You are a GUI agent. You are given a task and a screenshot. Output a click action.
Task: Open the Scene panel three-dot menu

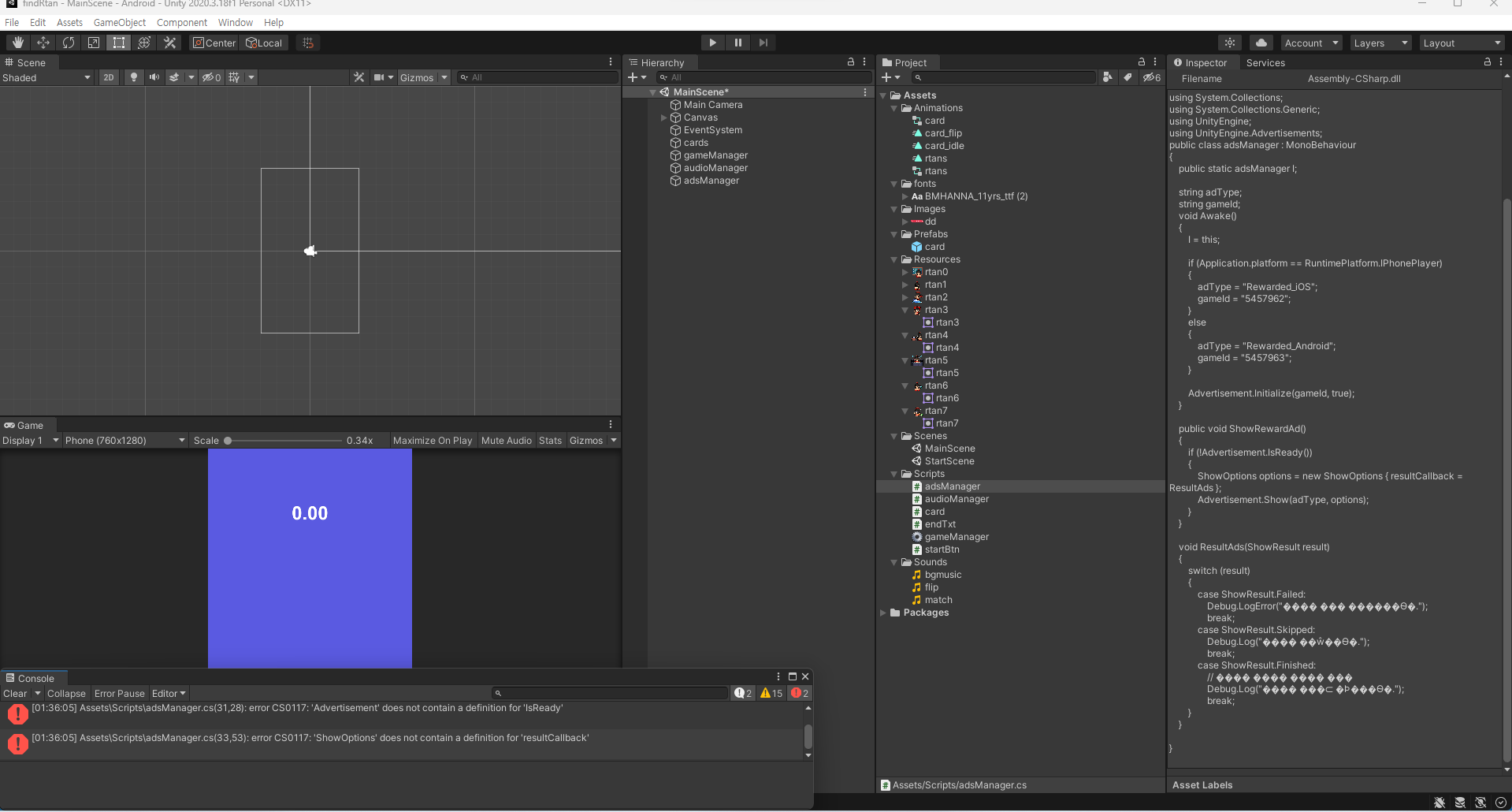[x=611, y=61]
